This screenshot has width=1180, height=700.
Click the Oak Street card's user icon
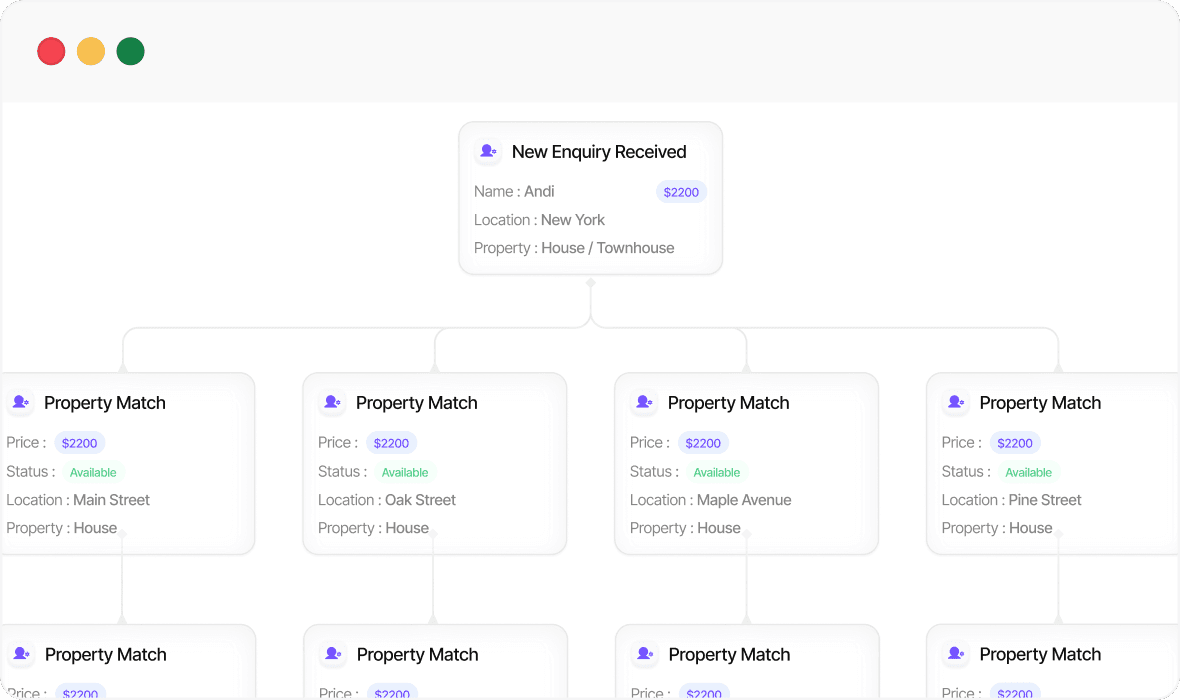(x=332, y=403)
